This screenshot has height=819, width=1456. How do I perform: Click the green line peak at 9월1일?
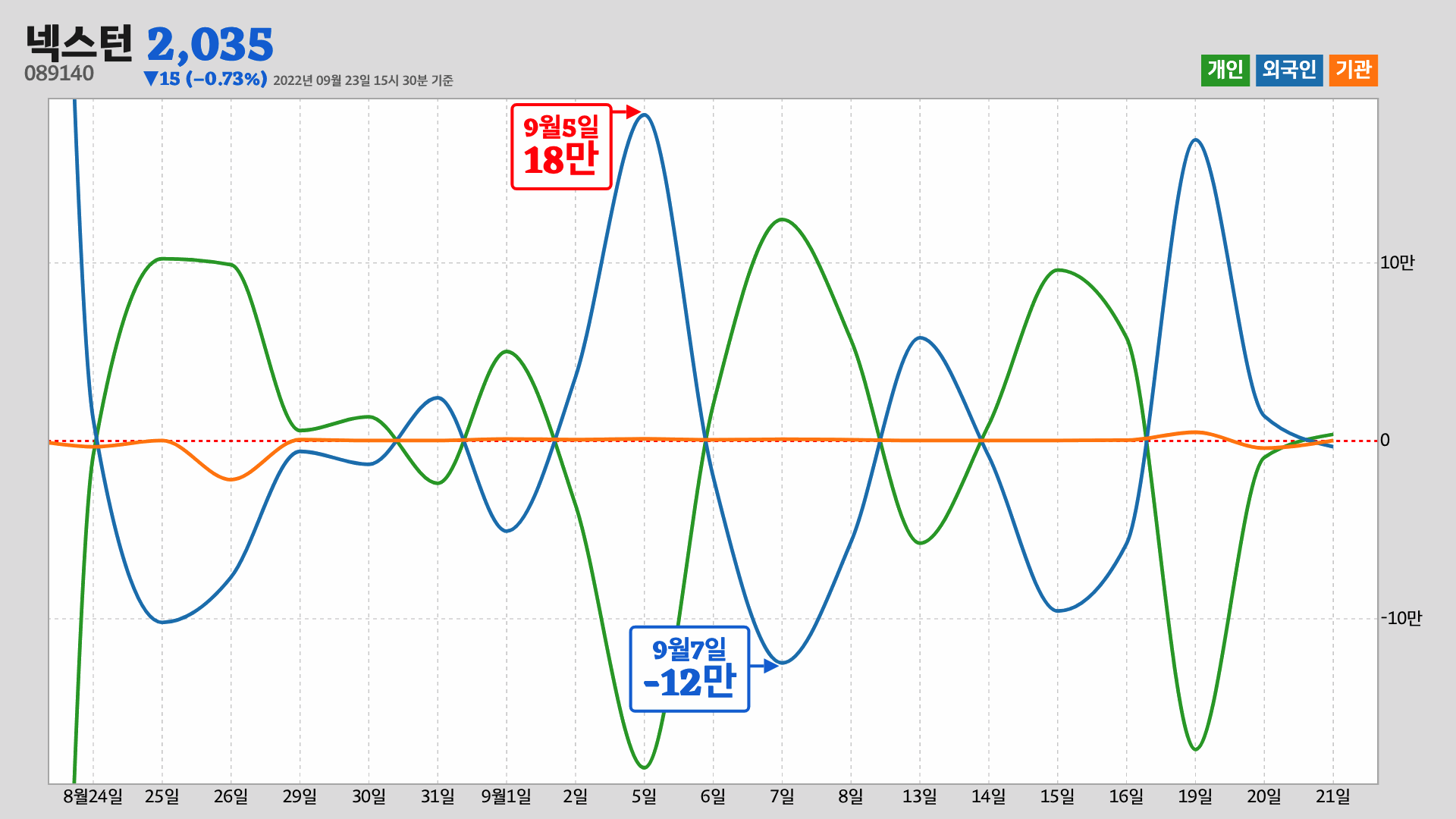click(507, 351)
